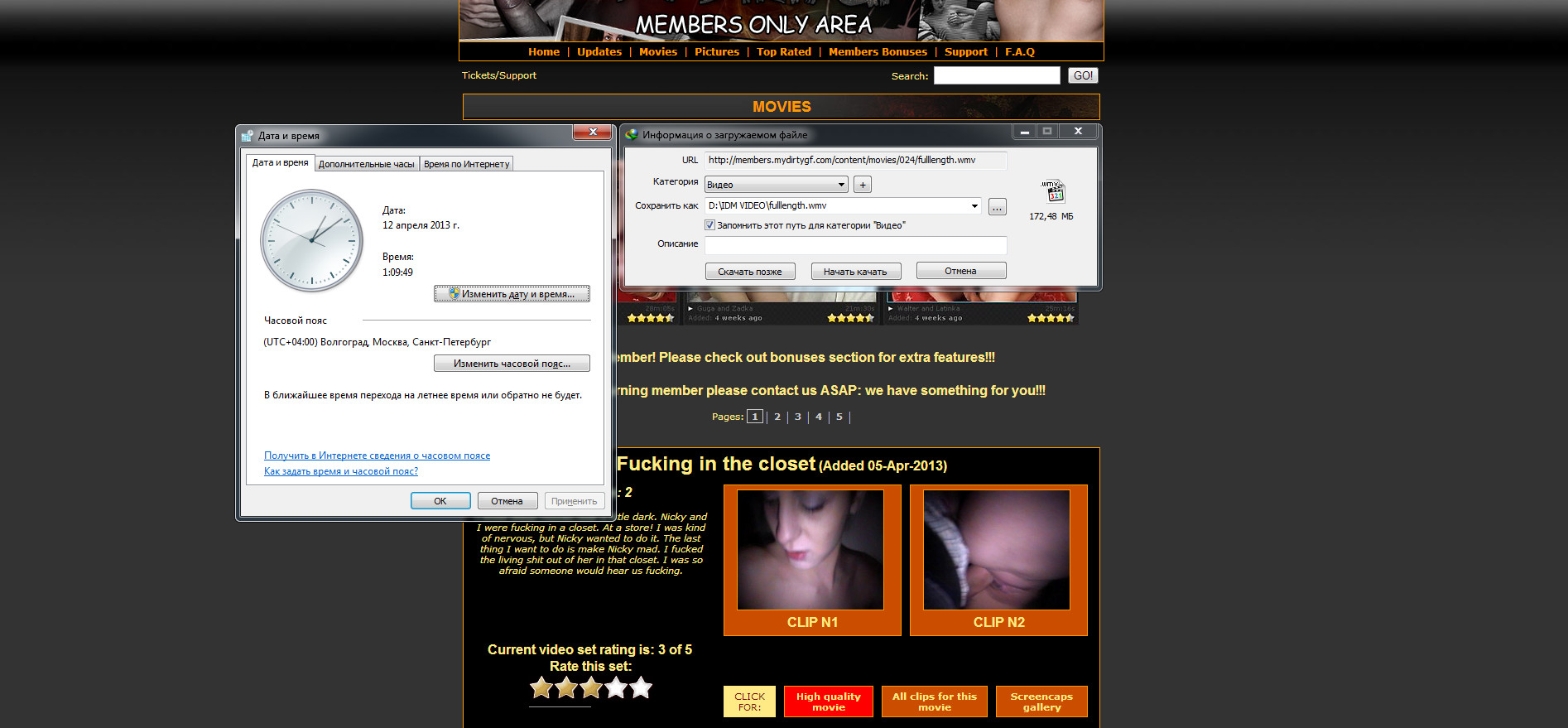Open the Как задать время и часовой пояс link
Screen dimensions: 1568x728
[340, 471]
